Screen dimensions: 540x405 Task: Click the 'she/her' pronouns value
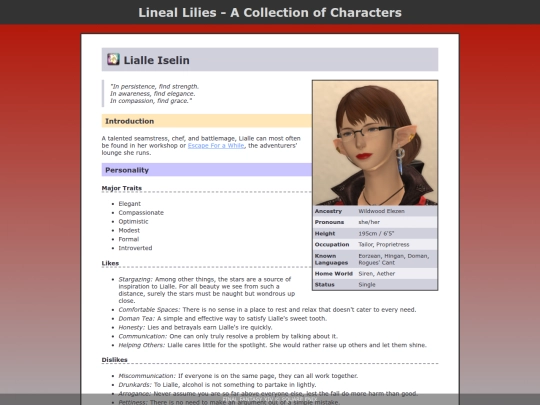(369, 222)
